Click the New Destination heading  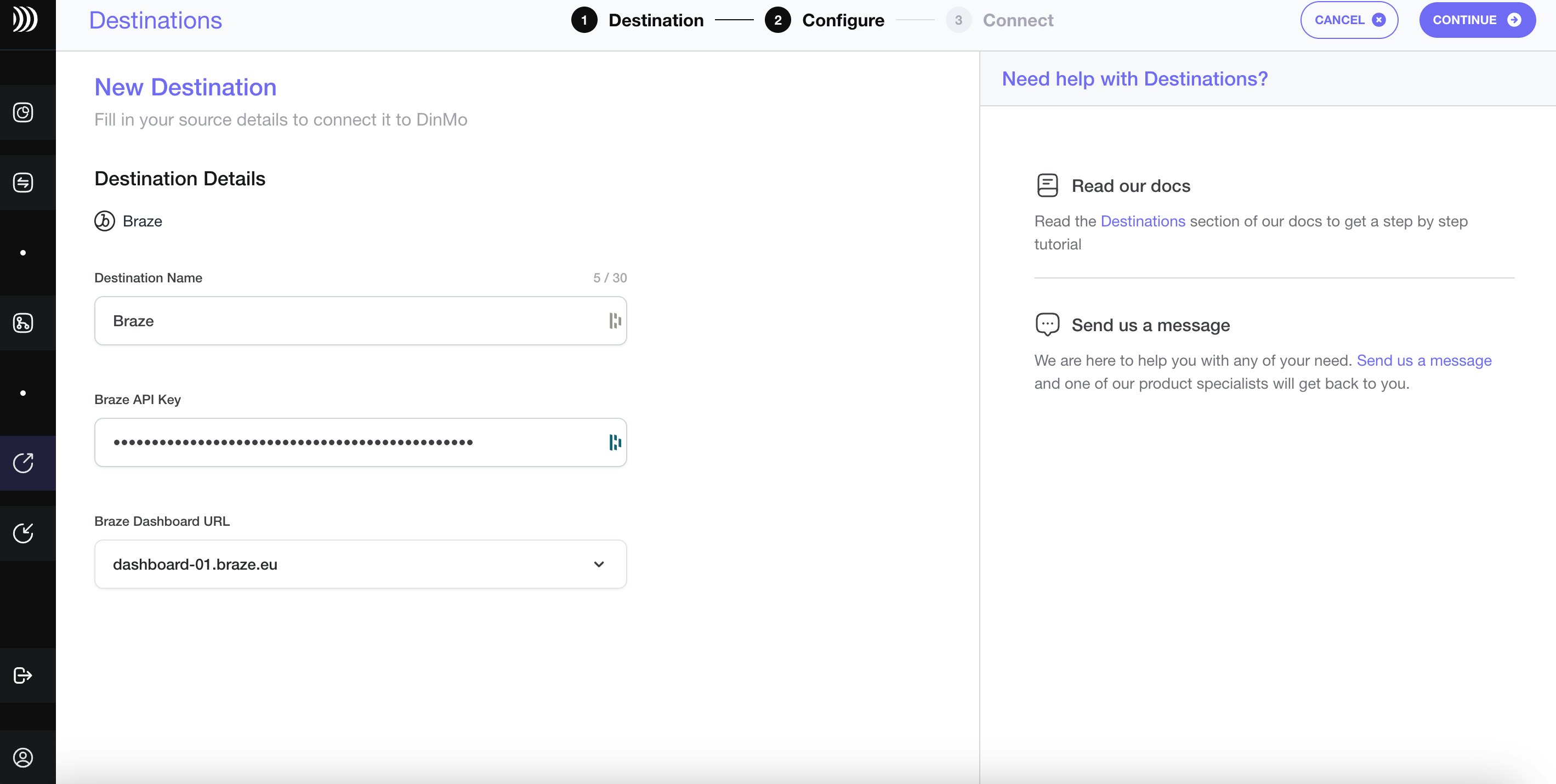(185, 87)
